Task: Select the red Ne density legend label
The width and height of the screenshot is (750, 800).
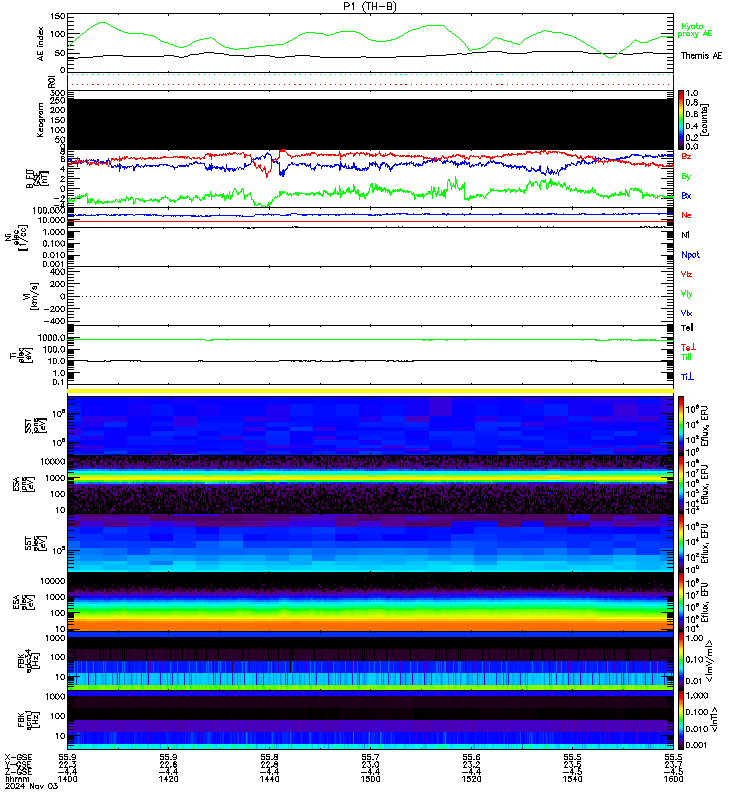Action: [686, 215]
